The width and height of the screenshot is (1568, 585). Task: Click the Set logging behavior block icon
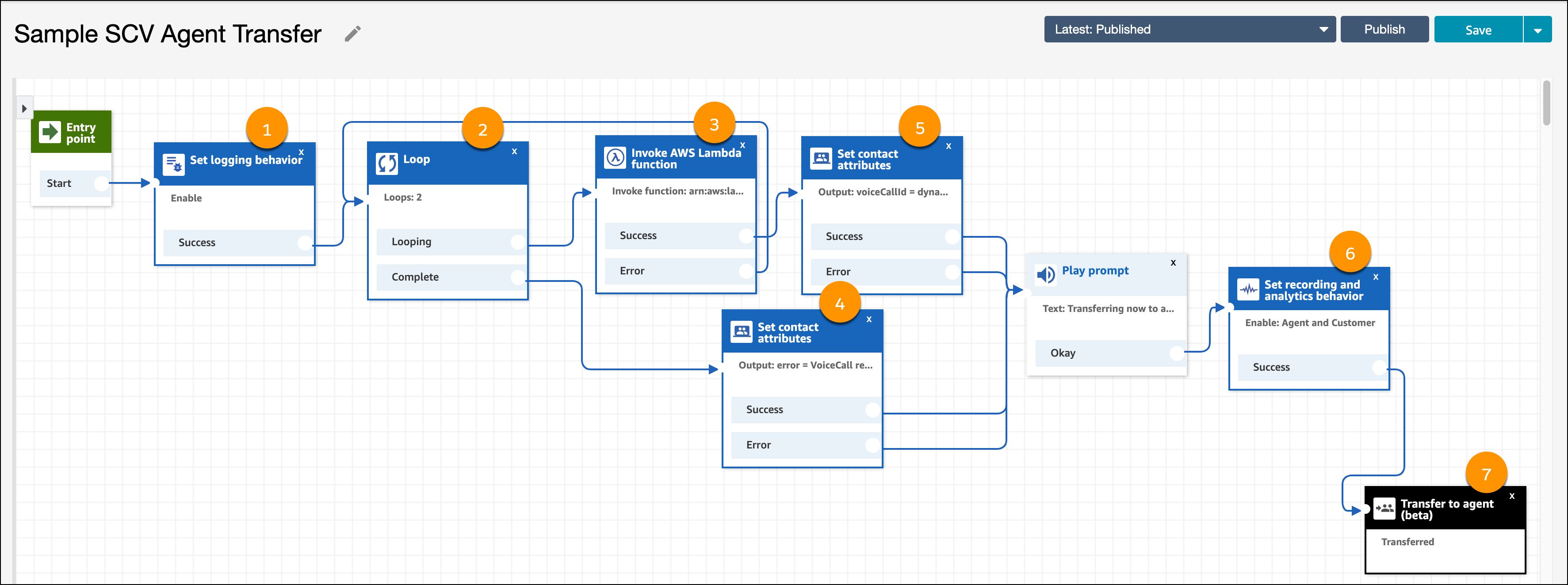(173, 164)
